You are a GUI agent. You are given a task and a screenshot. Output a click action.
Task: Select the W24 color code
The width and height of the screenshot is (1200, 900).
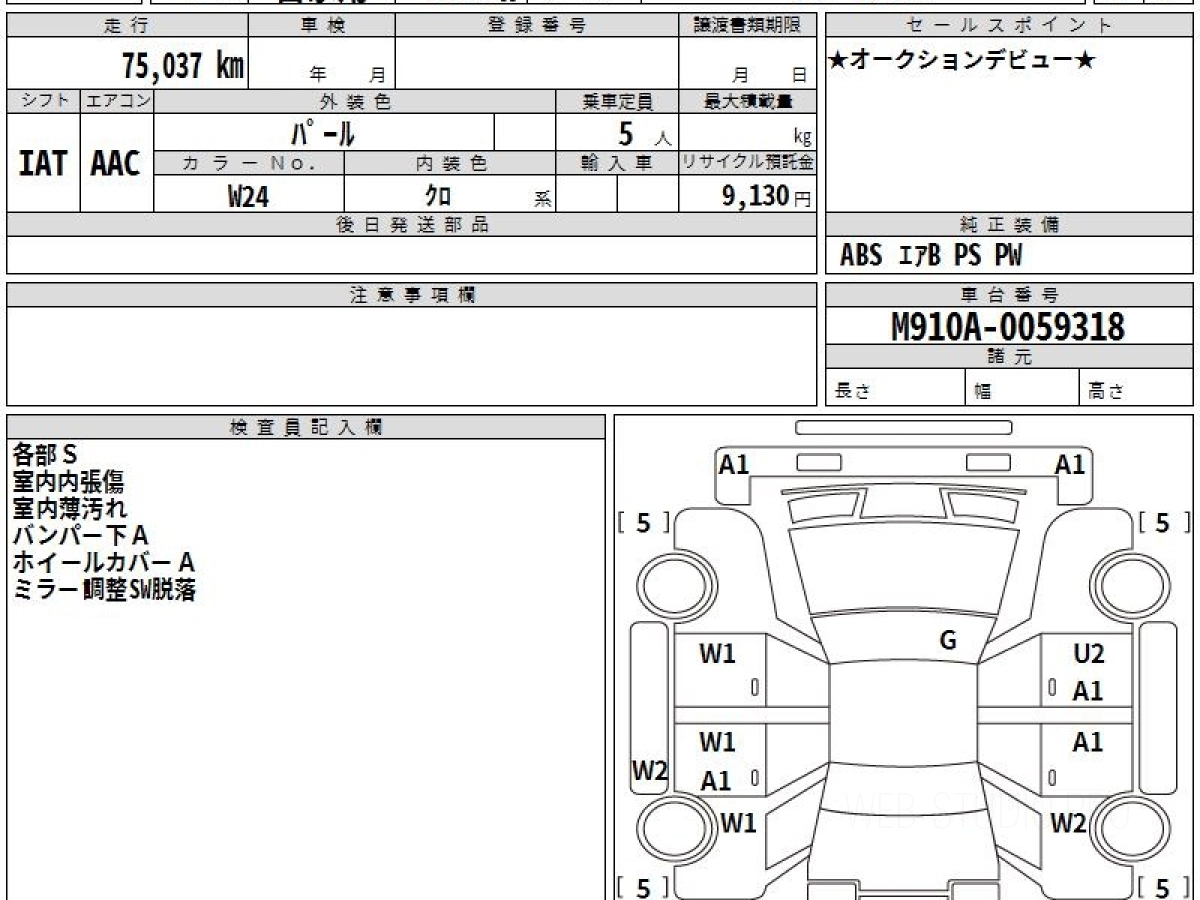coord(248,196)
